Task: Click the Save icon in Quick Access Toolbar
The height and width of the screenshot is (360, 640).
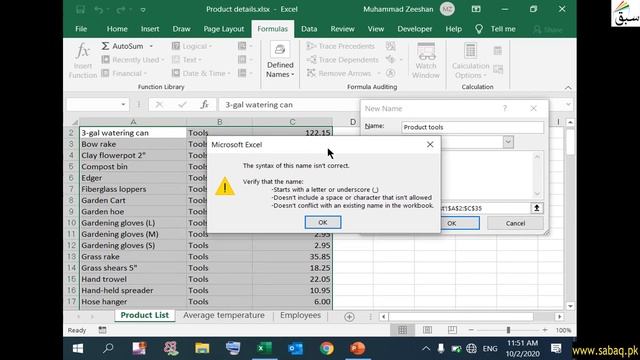Action: (x=80, y=9)
